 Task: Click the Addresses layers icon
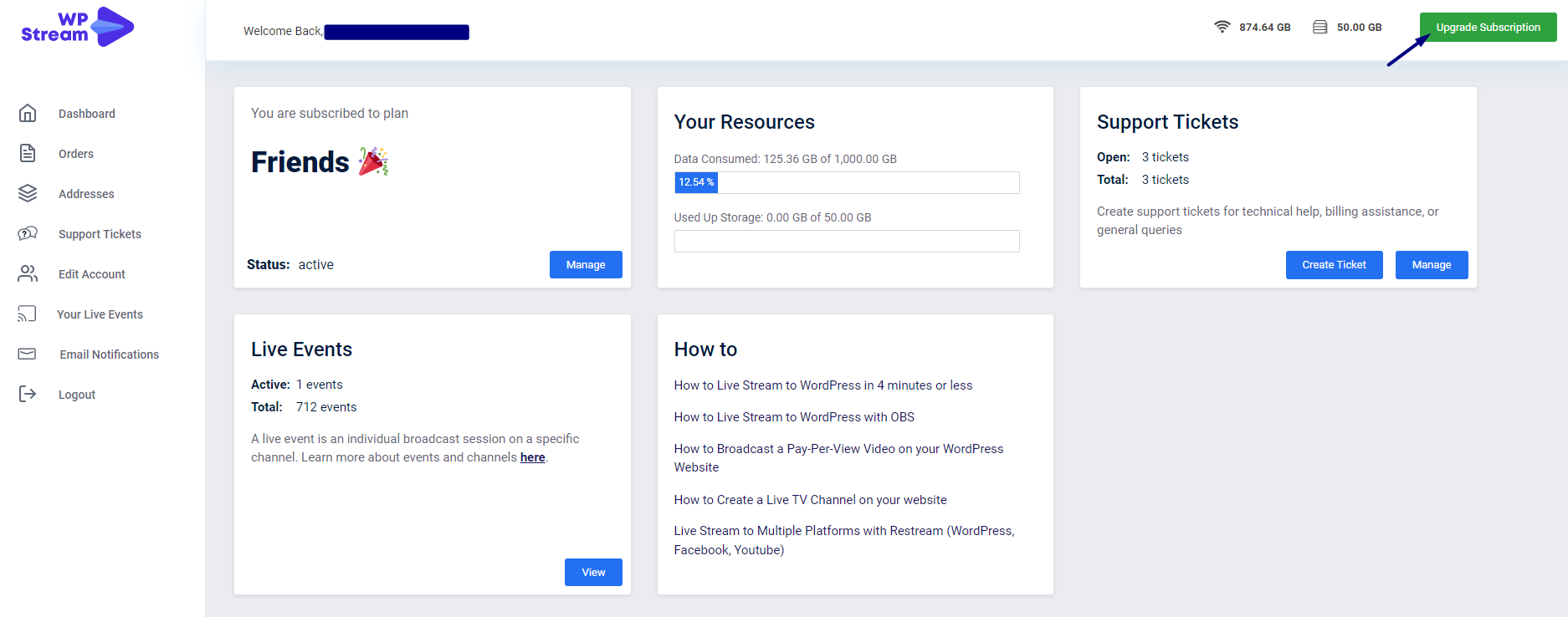(28, 193)
